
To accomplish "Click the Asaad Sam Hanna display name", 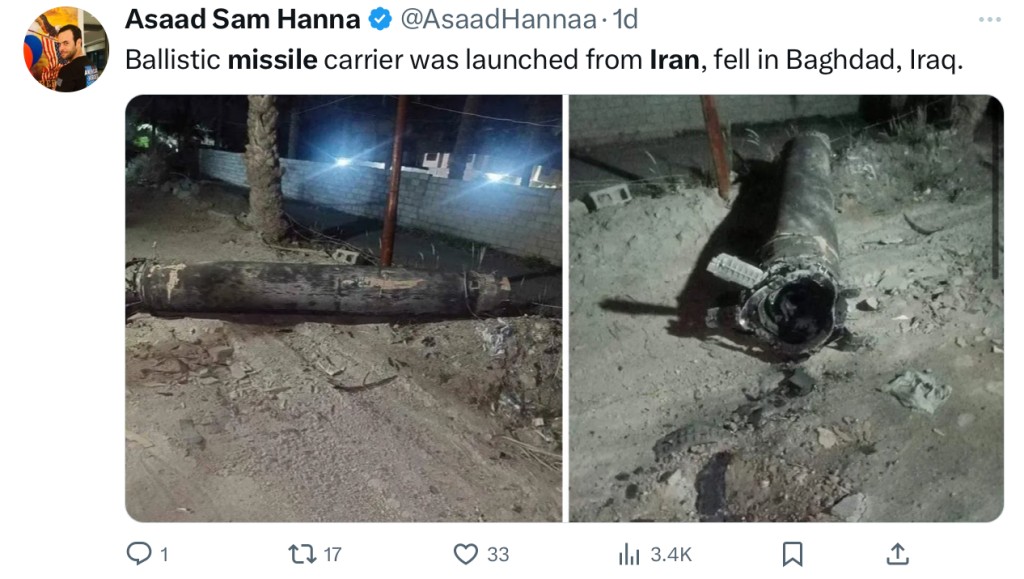I will coord(242,20).
